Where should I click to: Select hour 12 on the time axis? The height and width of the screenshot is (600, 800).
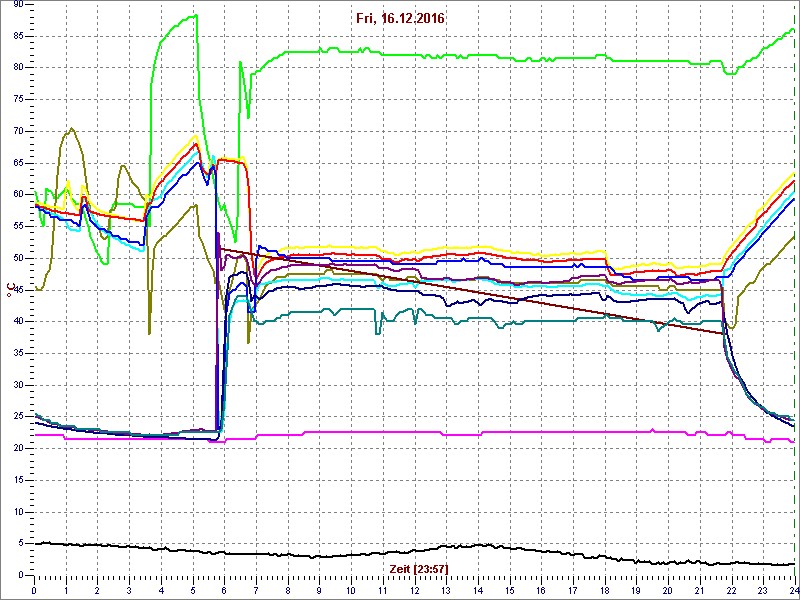coord(414,590)
